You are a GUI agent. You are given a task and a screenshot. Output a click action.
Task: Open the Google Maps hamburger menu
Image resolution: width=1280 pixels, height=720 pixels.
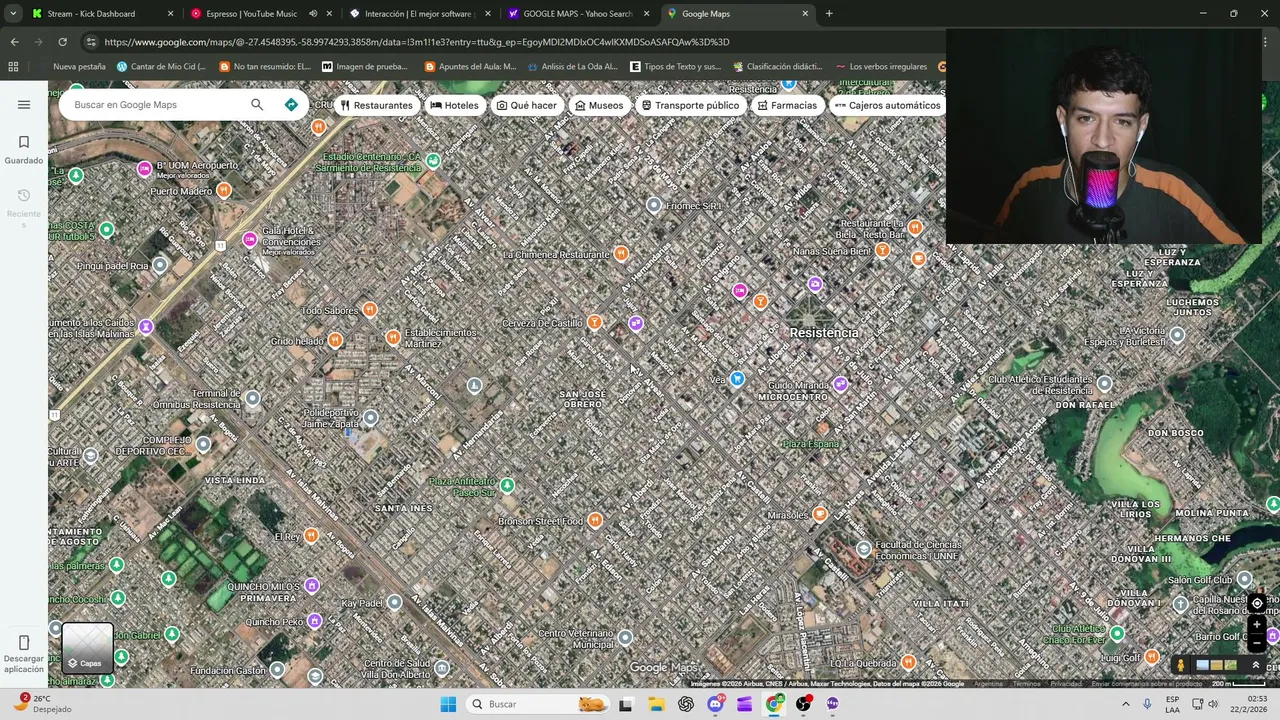click(x=24, y=104)
